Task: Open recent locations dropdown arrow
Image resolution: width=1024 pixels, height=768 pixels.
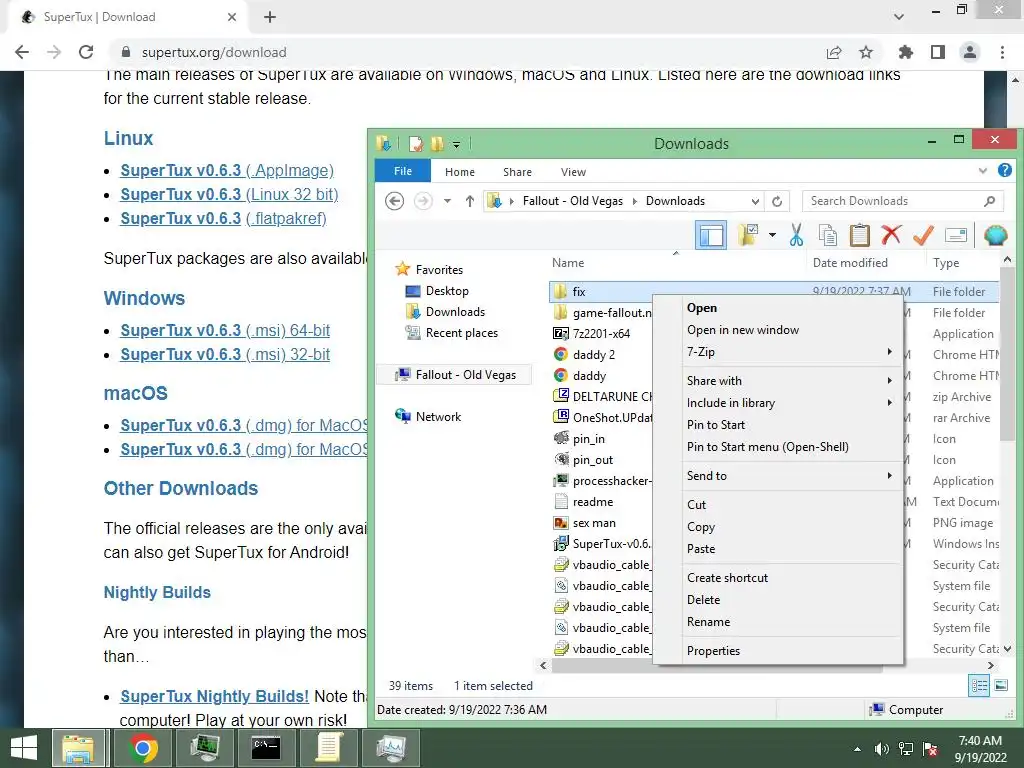Action: click(447, 201)
